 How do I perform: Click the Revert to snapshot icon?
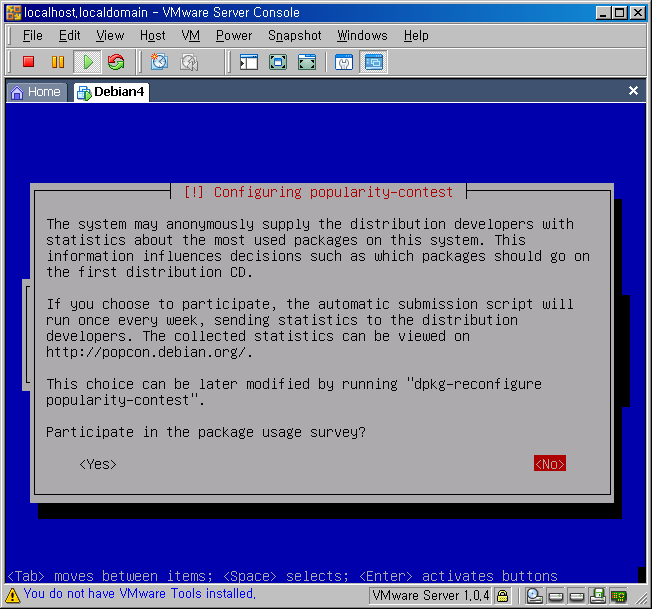(188, 62)
